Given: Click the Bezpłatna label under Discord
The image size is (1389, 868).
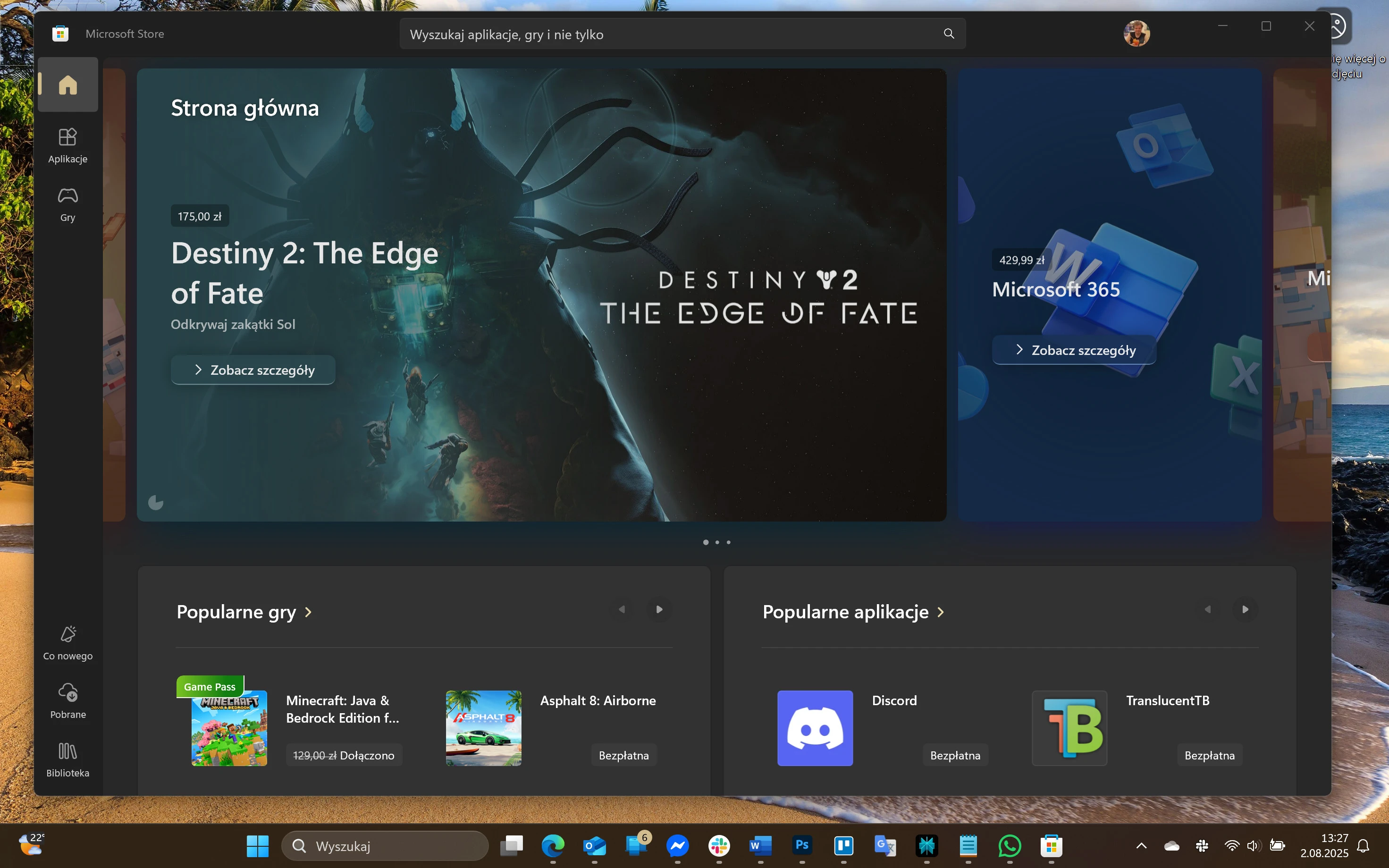Looking at the screenshot, I should pyautogui.click(x=955, y=756).
